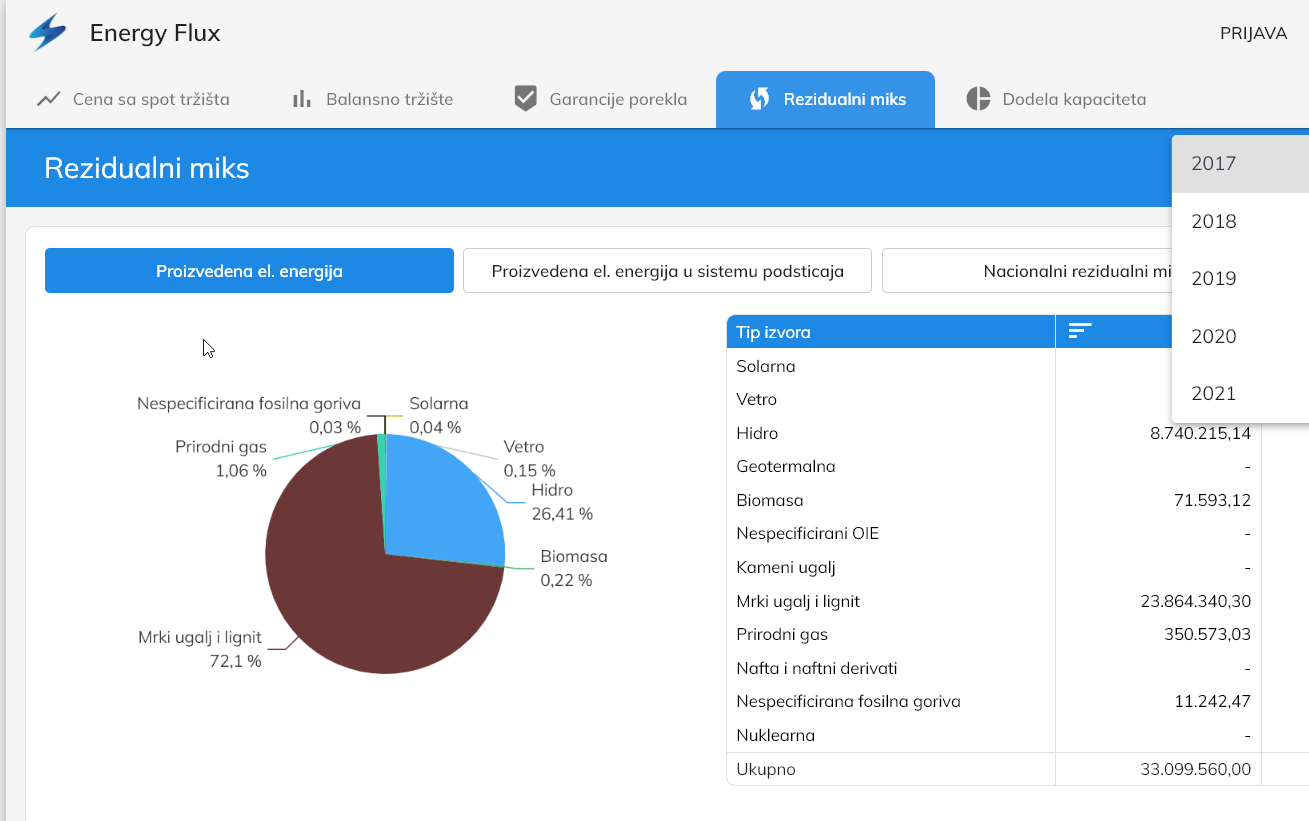Click the PRIJAVA login link
Screen dimensions: 1309x821
click(x=1252, y=33)
